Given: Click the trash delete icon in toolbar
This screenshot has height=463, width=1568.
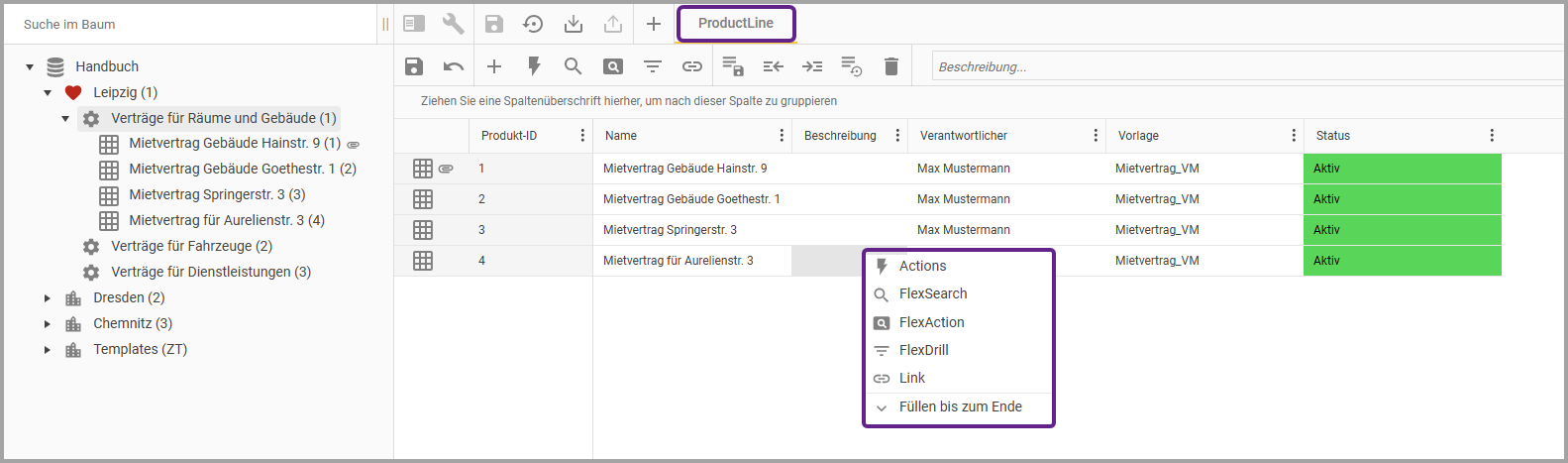Looking at the screenshot, I should click(x=891, y=66).
